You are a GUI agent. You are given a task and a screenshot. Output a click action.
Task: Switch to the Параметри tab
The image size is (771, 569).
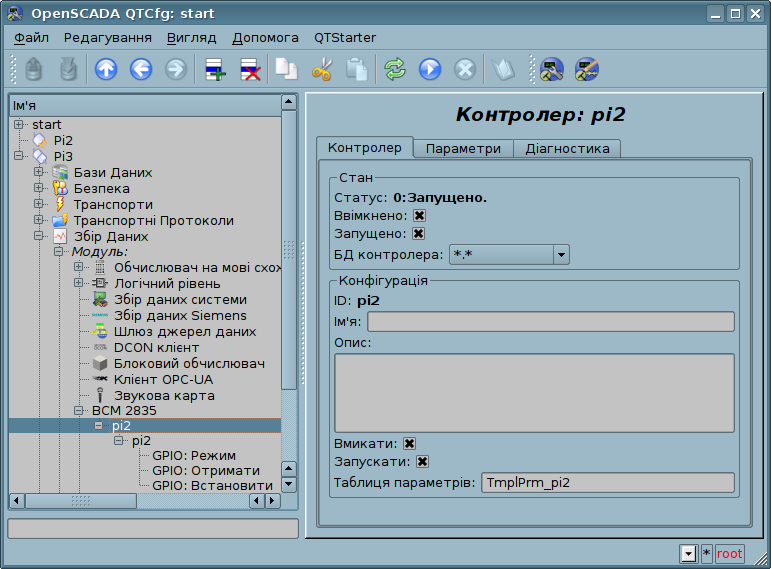click(x=463, y=148)
